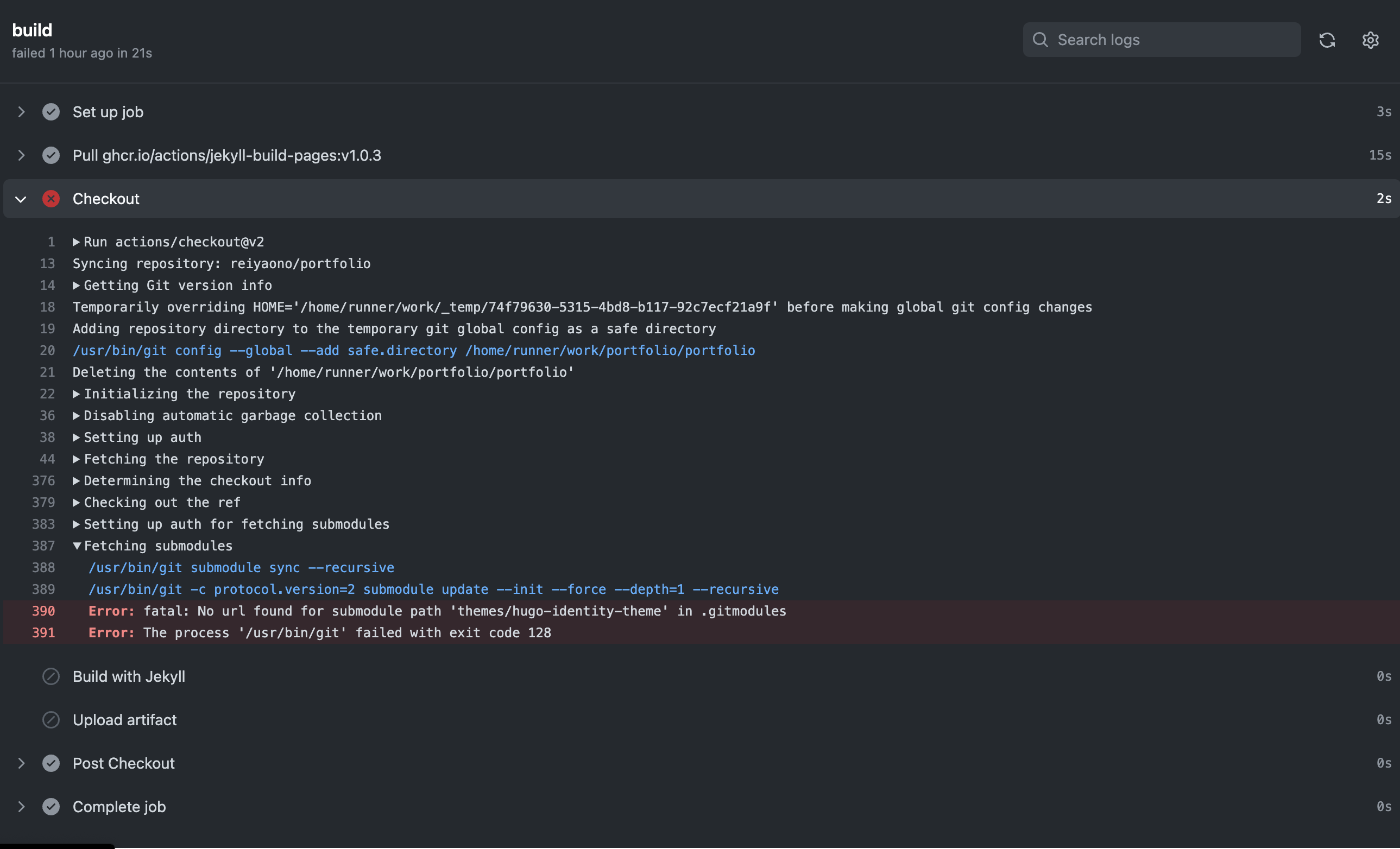This screenshot has width=1400, height=849.
Task: Click the success checkmark beside Set up job
Action: 51,112
